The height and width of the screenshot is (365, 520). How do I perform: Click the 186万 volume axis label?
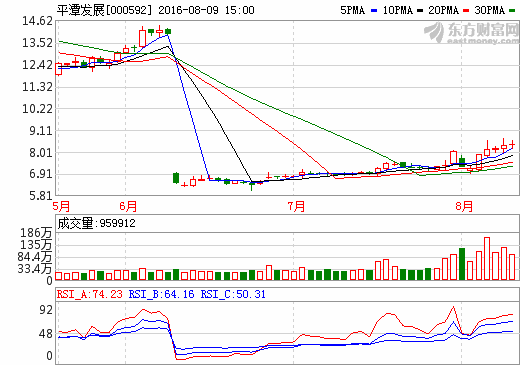36,233
